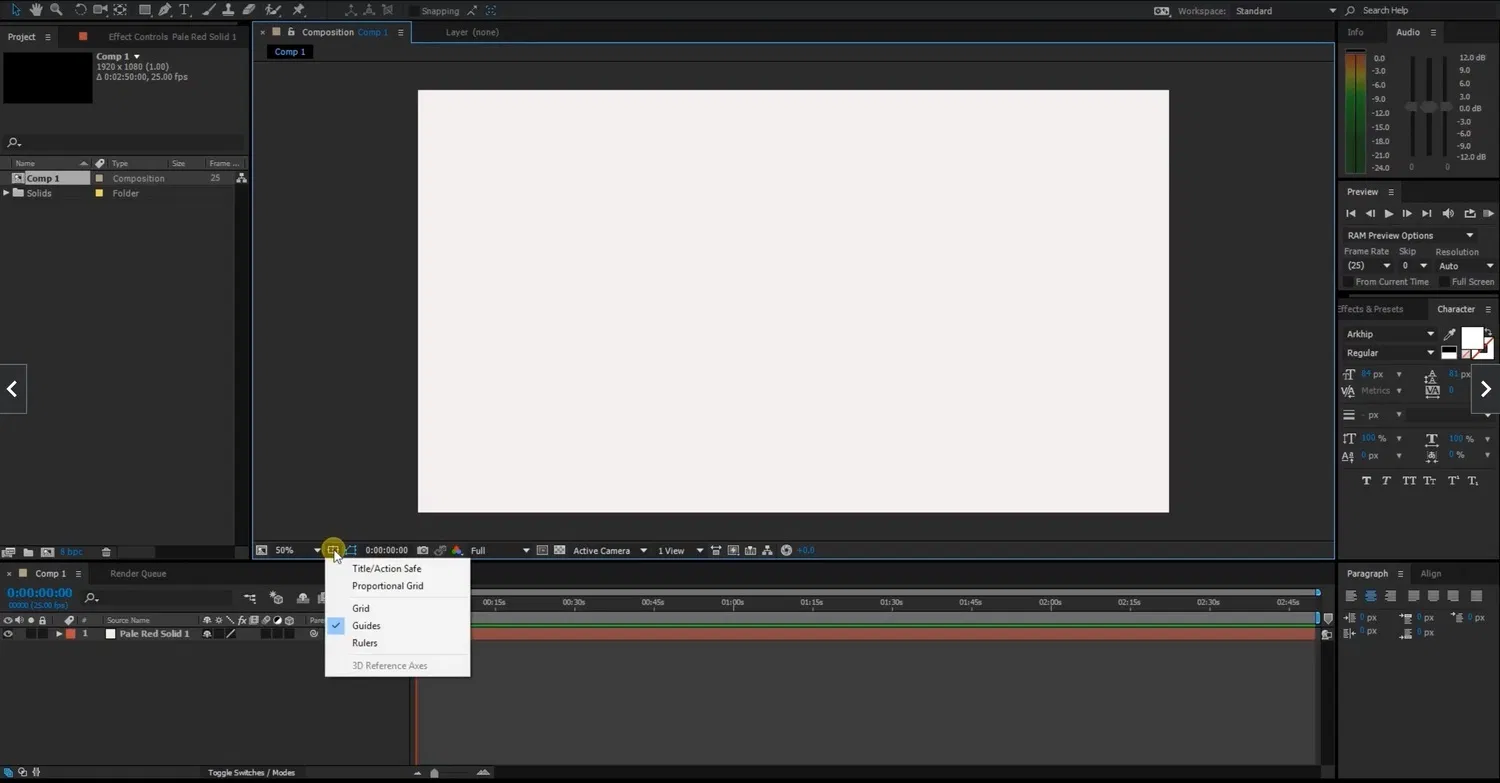Viewport: 1500px width, 783px height.
Task: Hide the Pale Red Solid 1 layer
Action: click(x=8, y=633)
